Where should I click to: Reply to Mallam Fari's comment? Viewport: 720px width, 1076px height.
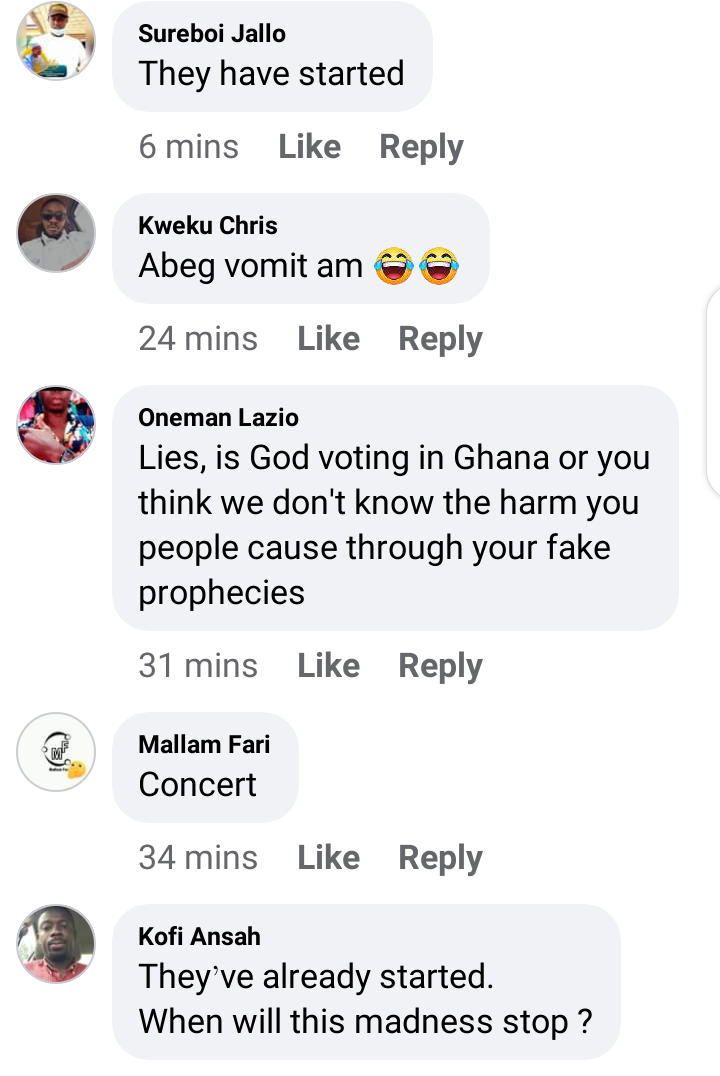[440, 857]
